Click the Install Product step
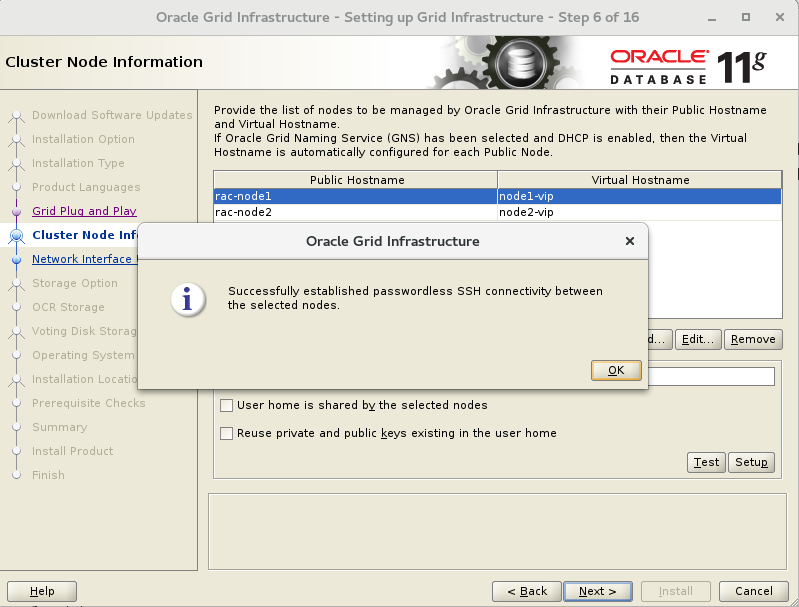This screenshot has height=607, width=799. pos(72,451)
